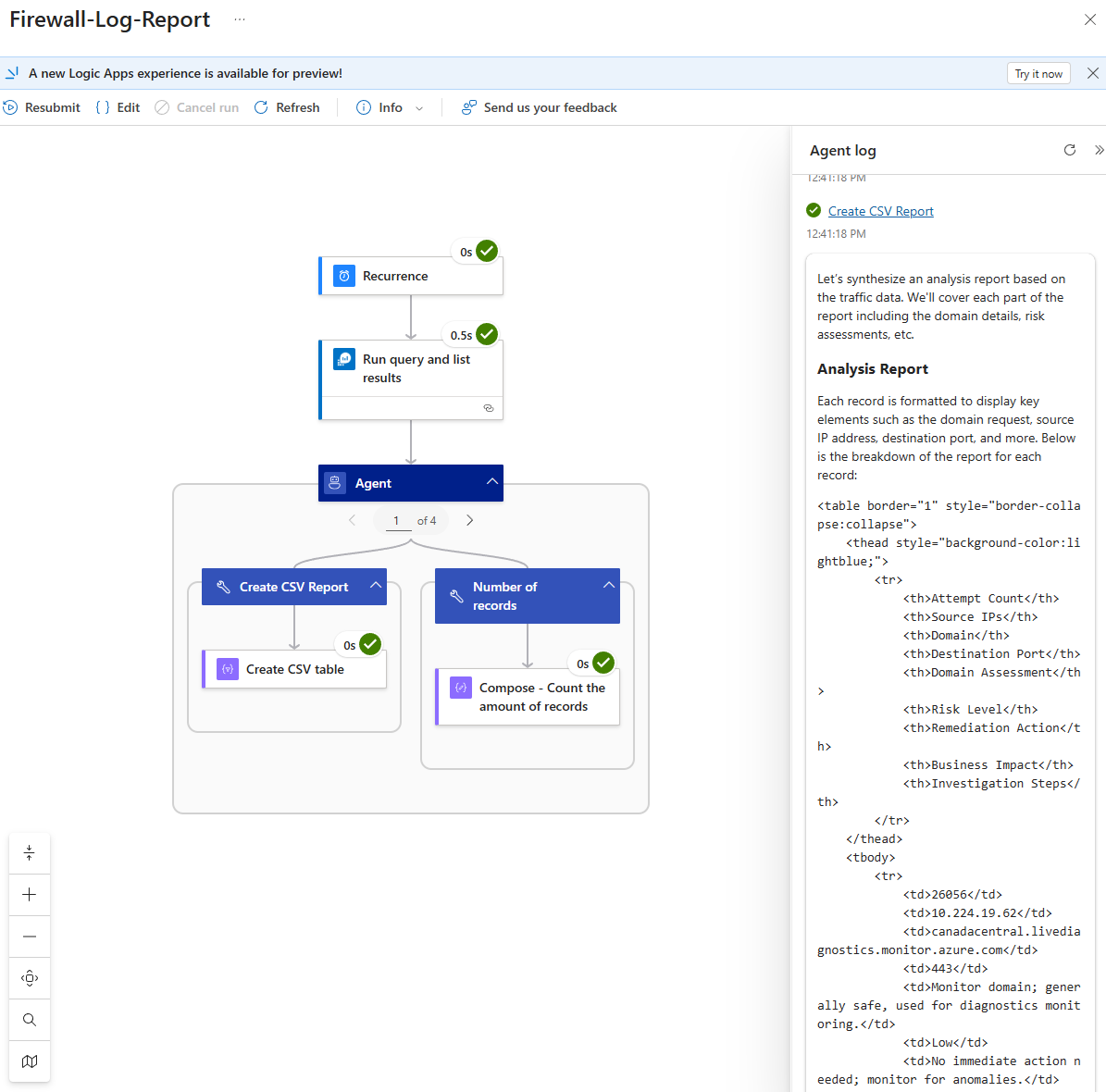Expand the Info dropdown menu
This screenshot has width=1106, height=1092.
pyautogui.click(x=419, y=108)
